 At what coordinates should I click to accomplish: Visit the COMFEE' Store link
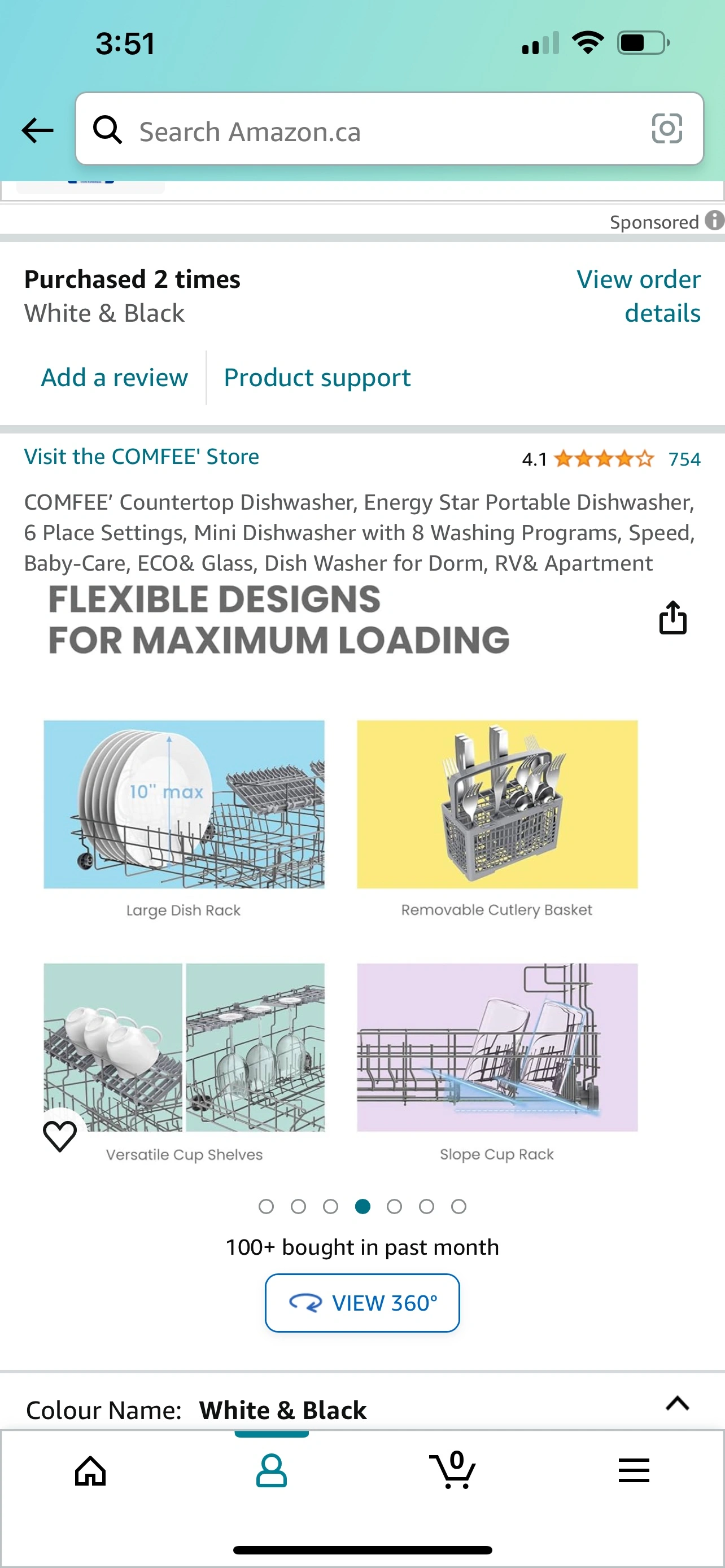(x=141, y=457)
